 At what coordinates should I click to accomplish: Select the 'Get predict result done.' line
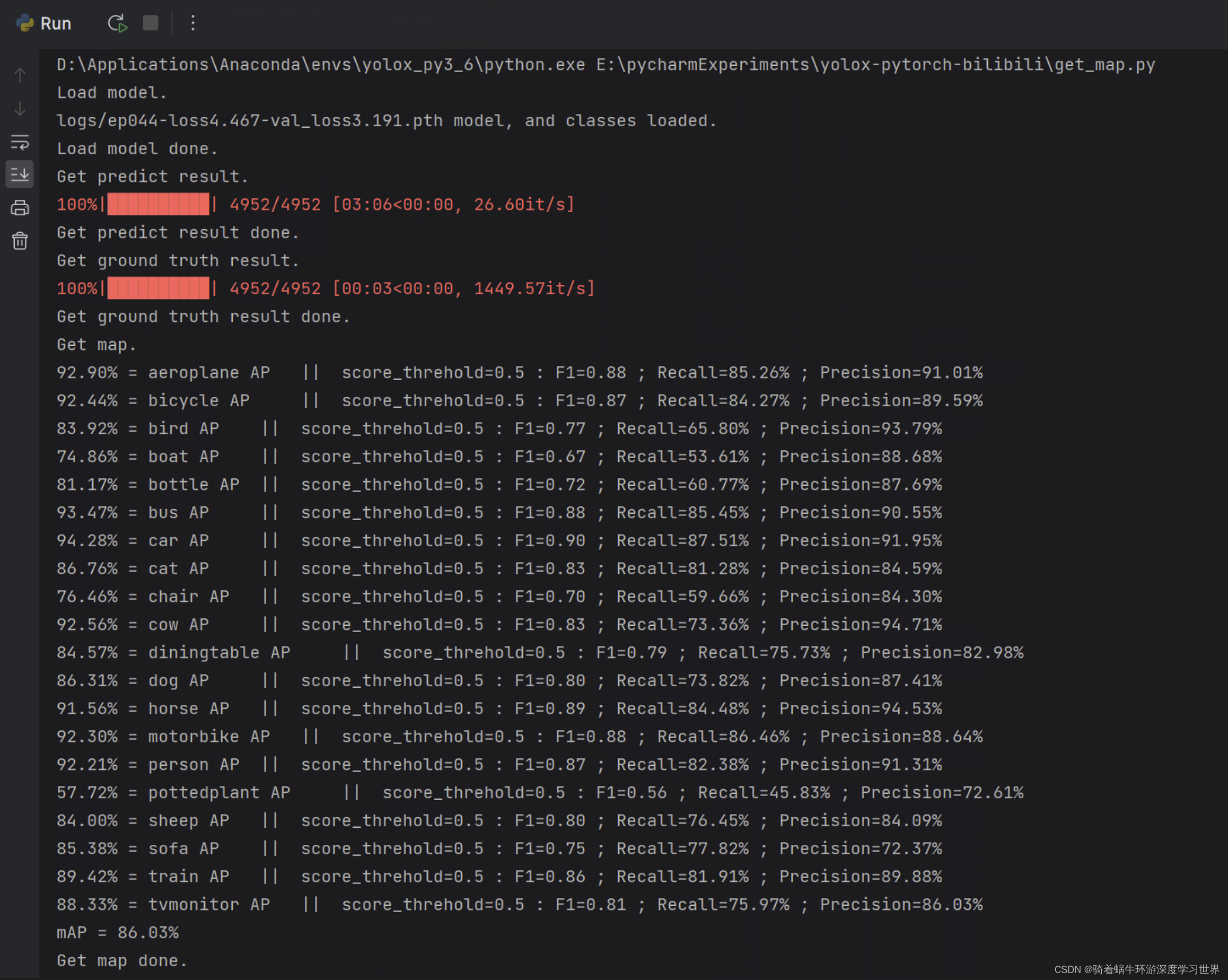pyautogui.click(x=178, y=232)
